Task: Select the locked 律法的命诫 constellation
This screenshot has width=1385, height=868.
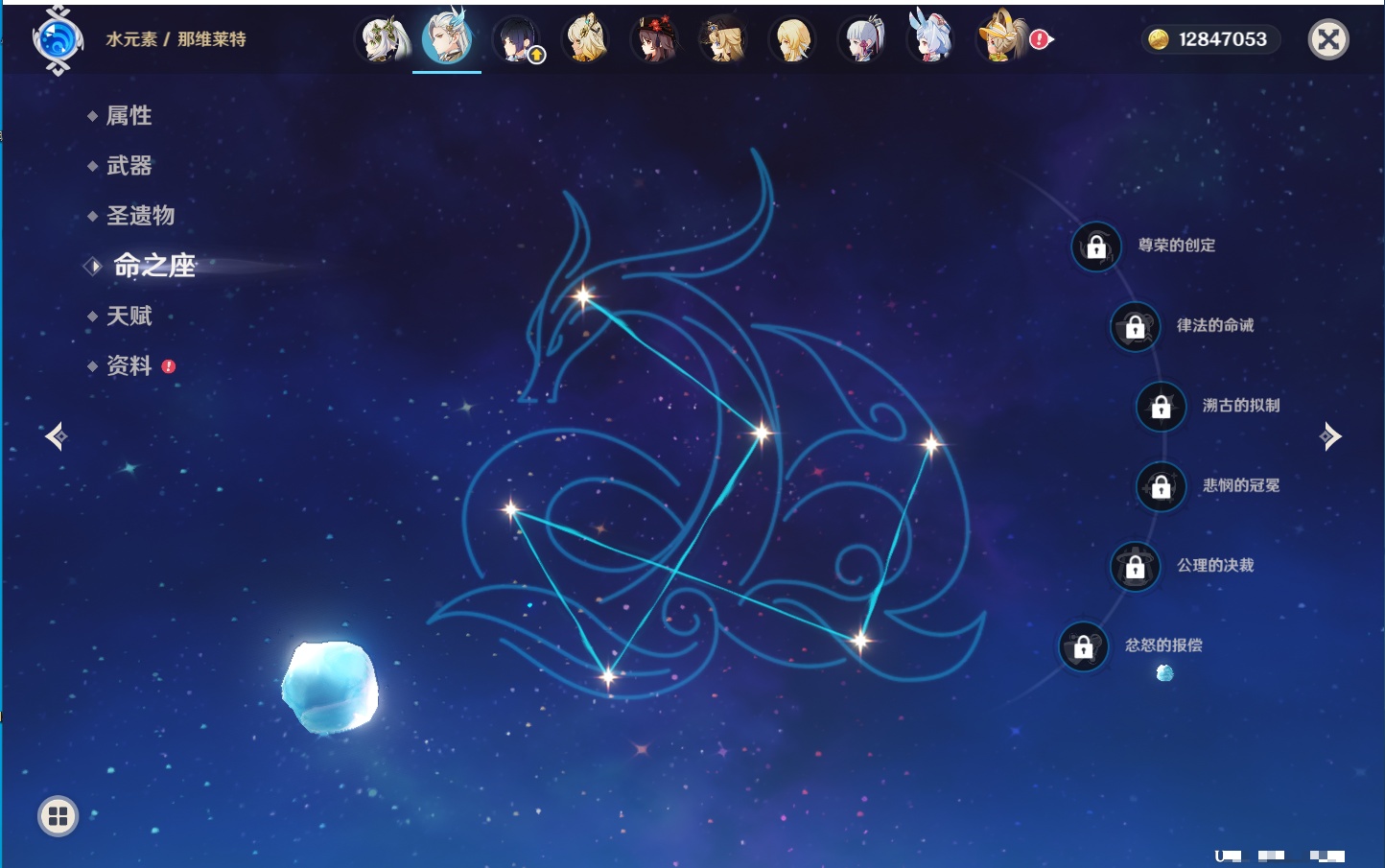Action: (x=1135, y=327)
